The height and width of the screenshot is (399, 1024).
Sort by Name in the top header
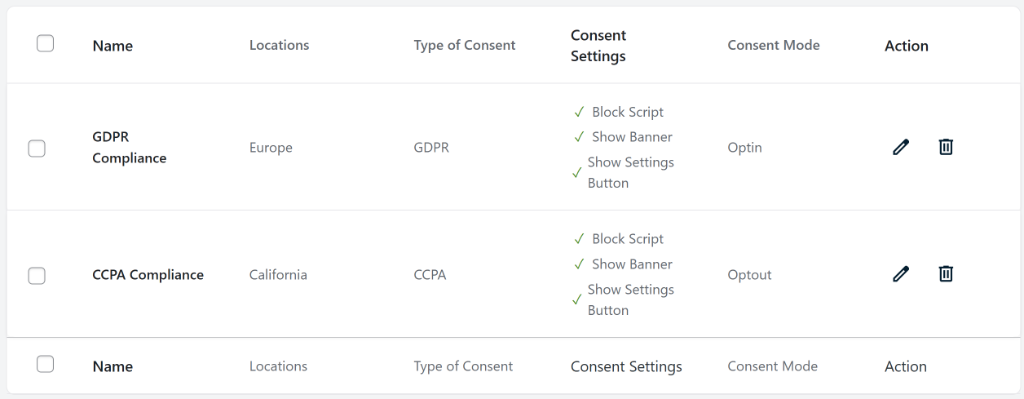[x=112, y=46]
